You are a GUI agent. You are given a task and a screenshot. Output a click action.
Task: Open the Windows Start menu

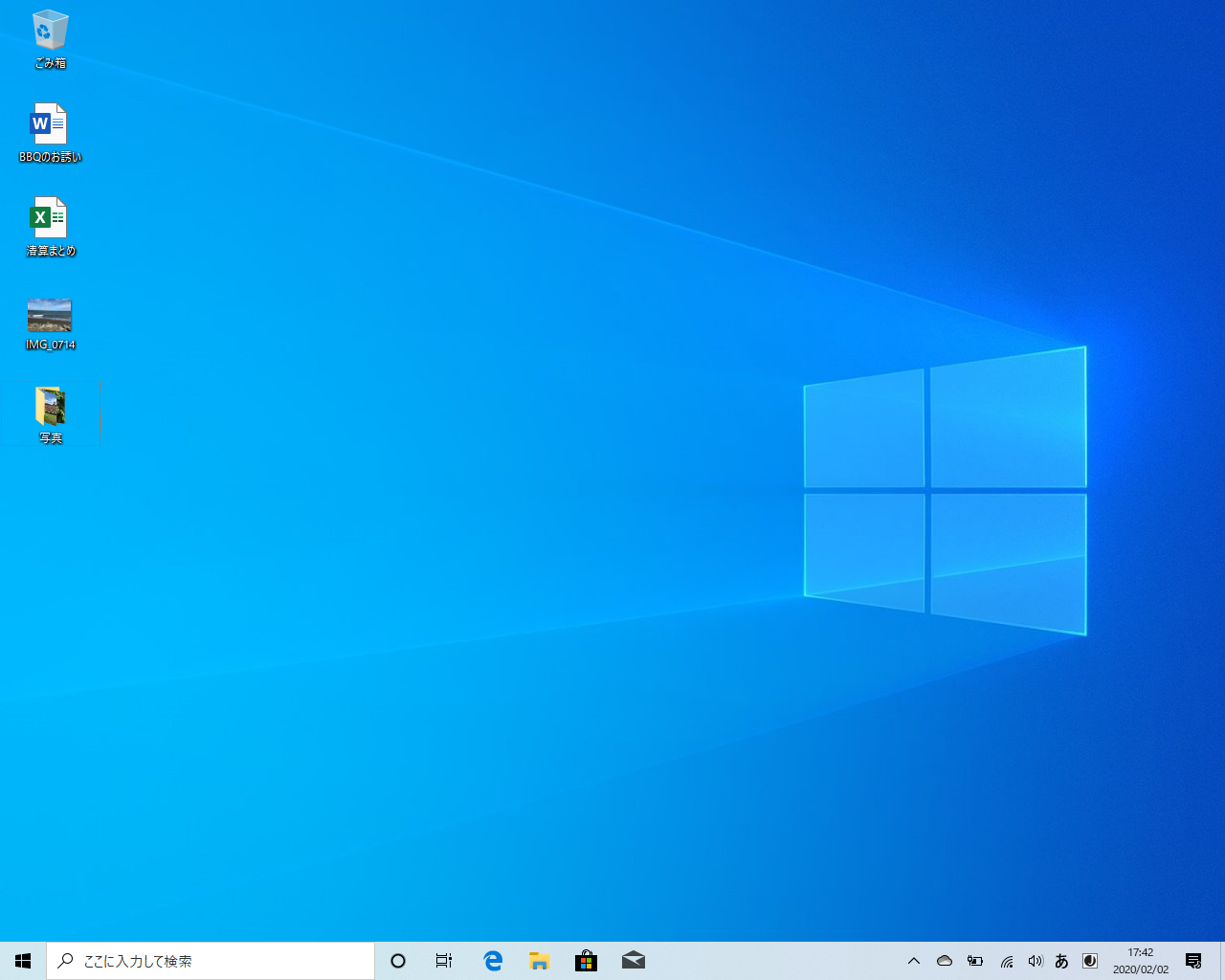click(23, 961)
